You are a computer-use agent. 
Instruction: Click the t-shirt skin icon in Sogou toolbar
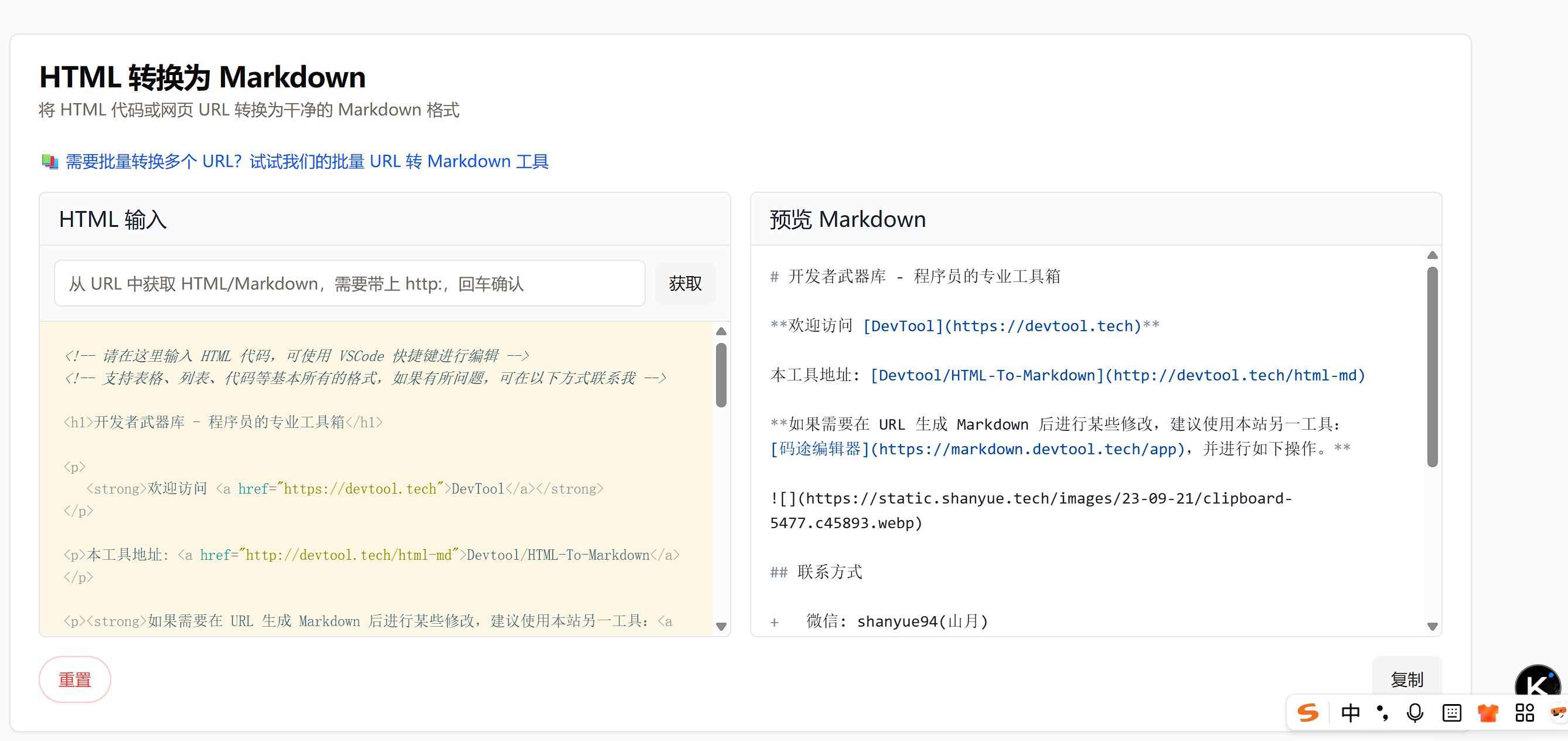[1488, 712]
